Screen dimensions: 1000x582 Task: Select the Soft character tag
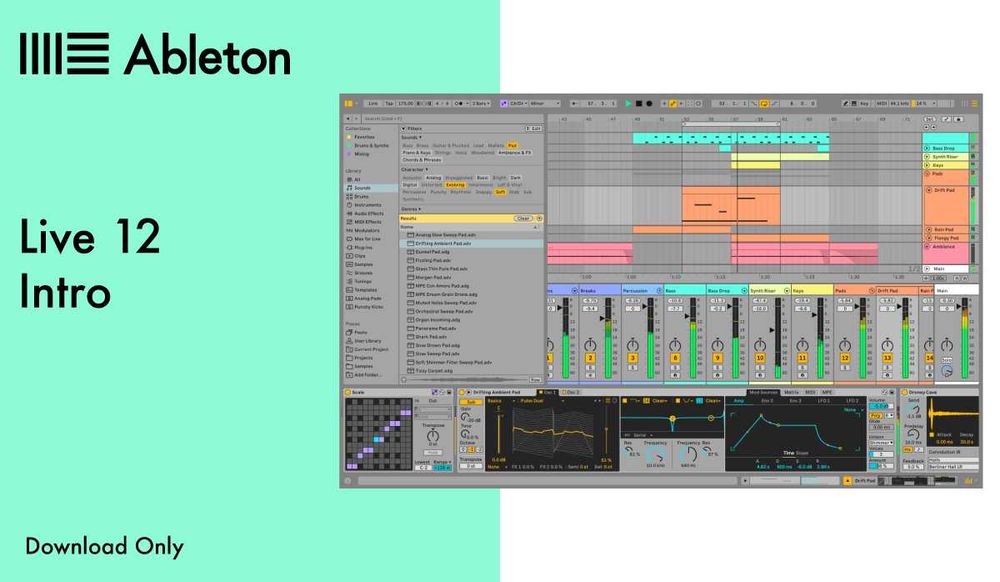click(501, 192)
